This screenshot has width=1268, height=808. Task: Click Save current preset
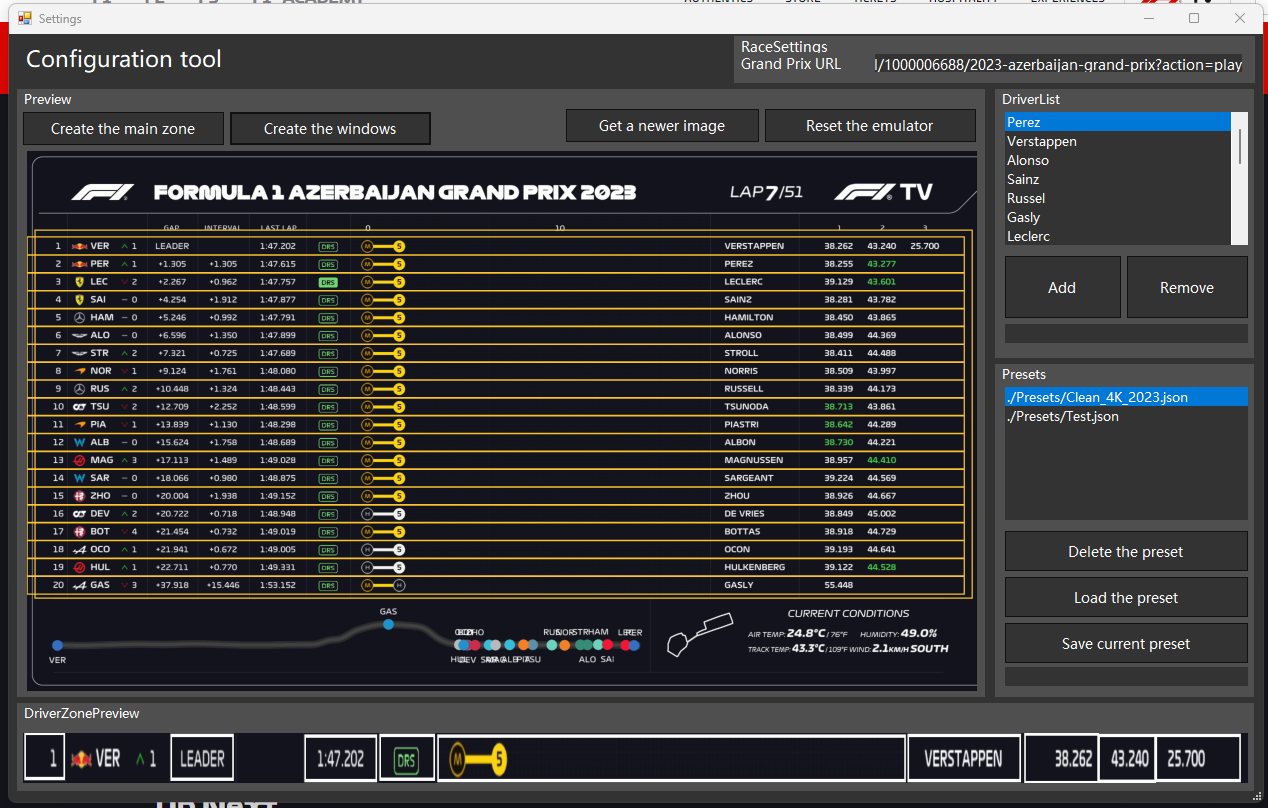[1125, 643]
